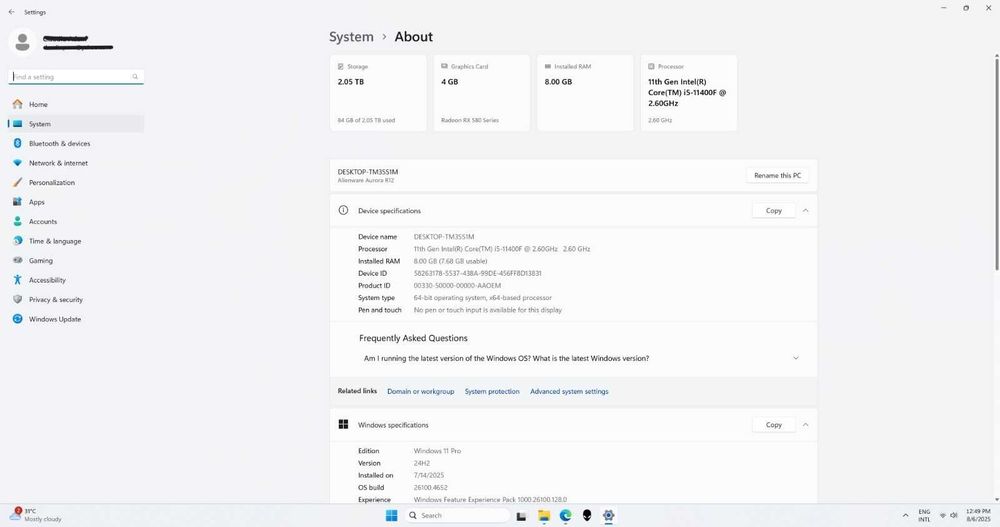Open Windows Update settings
Image resolution: width=1000 pixels, height=527 pixels.
point(76,319)
